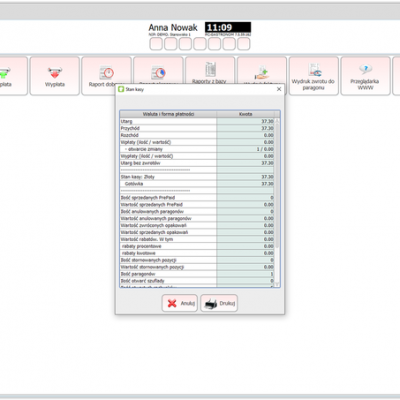Open the periodic report with pie-chart icon
400x400 pixels.
click(x=158, y=71)
